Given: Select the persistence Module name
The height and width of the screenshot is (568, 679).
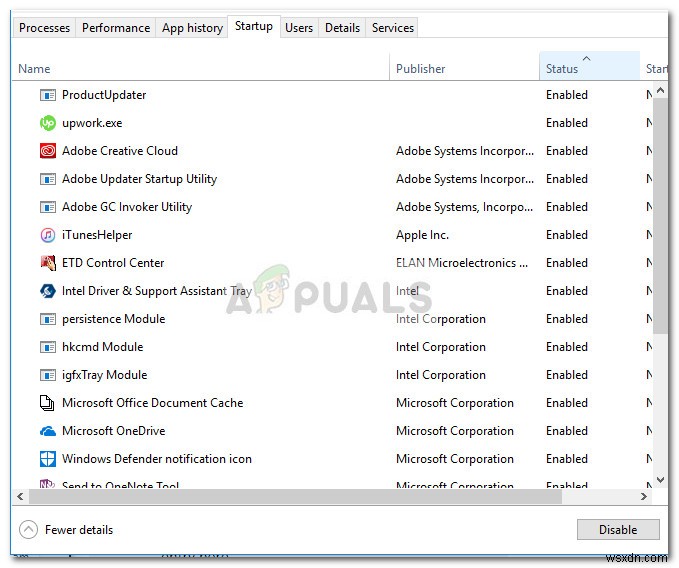Looking at the screenshot, I should (x=113, y=319).
